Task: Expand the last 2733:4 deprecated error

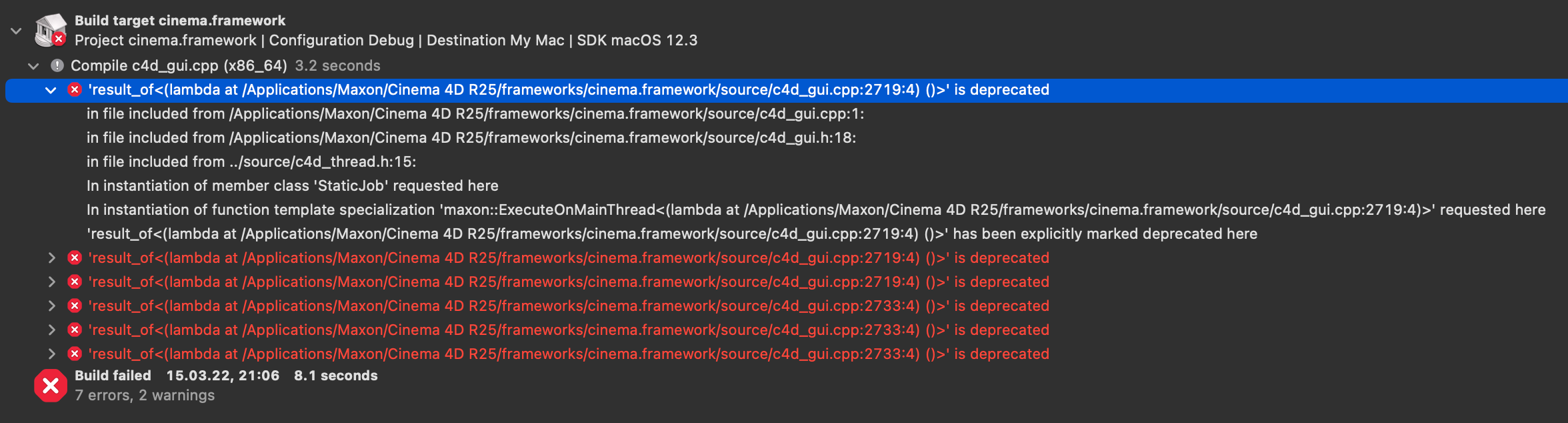Action: (51, 354)
